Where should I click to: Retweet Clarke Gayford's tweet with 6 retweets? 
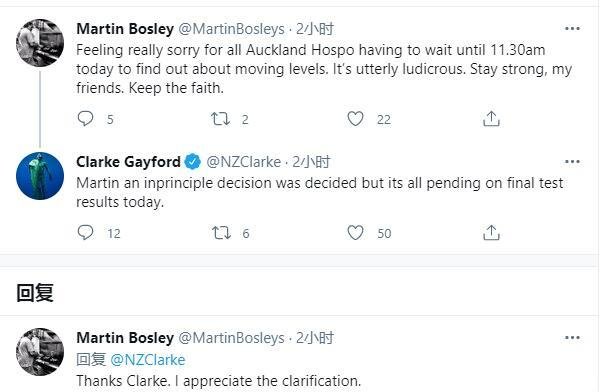(221, 233)
